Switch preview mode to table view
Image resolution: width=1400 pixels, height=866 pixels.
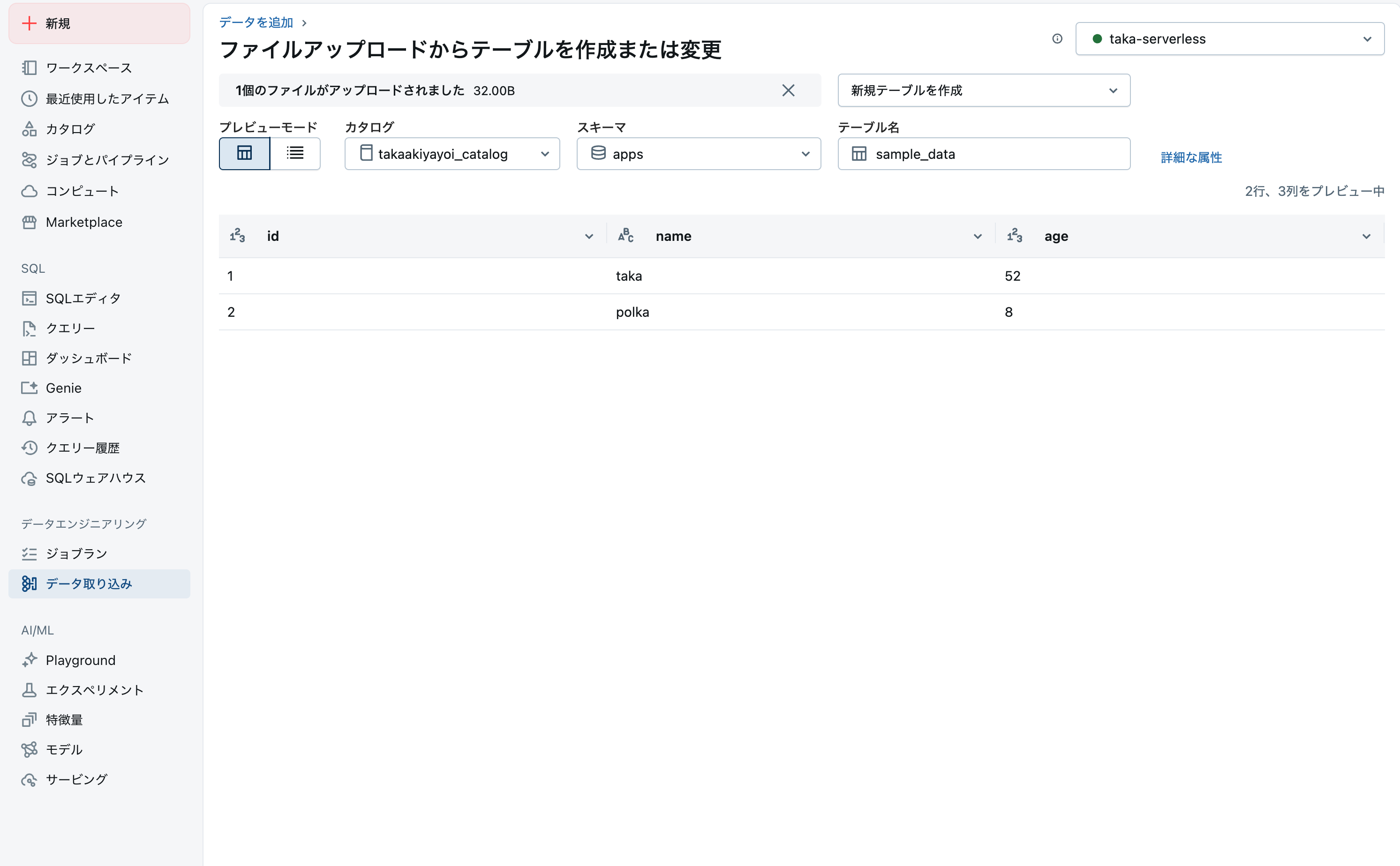pyautogui.click(x=244, y=154)
